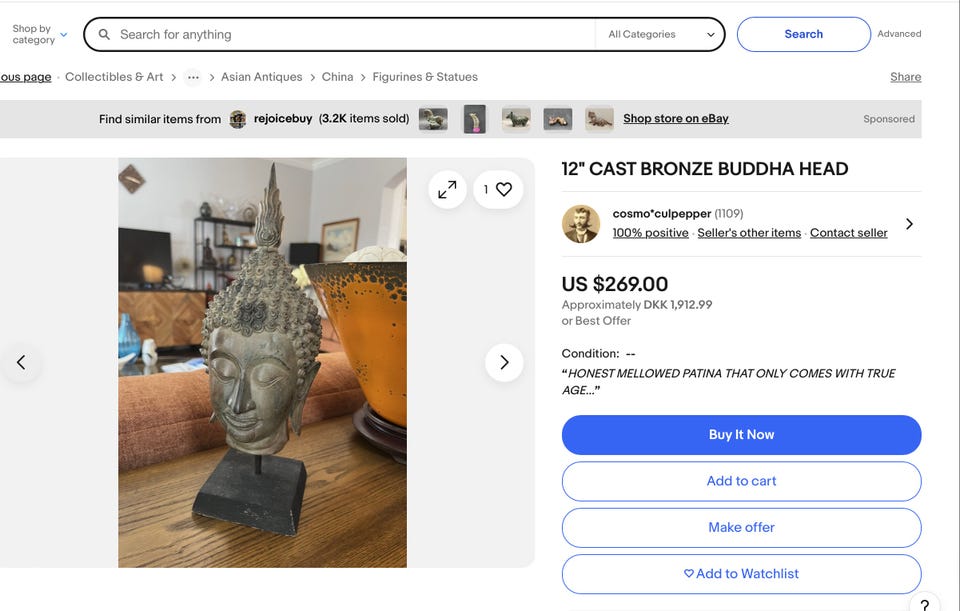Open the cosmo*culpepper seller profile picture
The height and width of the screenshot is (611, 960).
[581, 224]
